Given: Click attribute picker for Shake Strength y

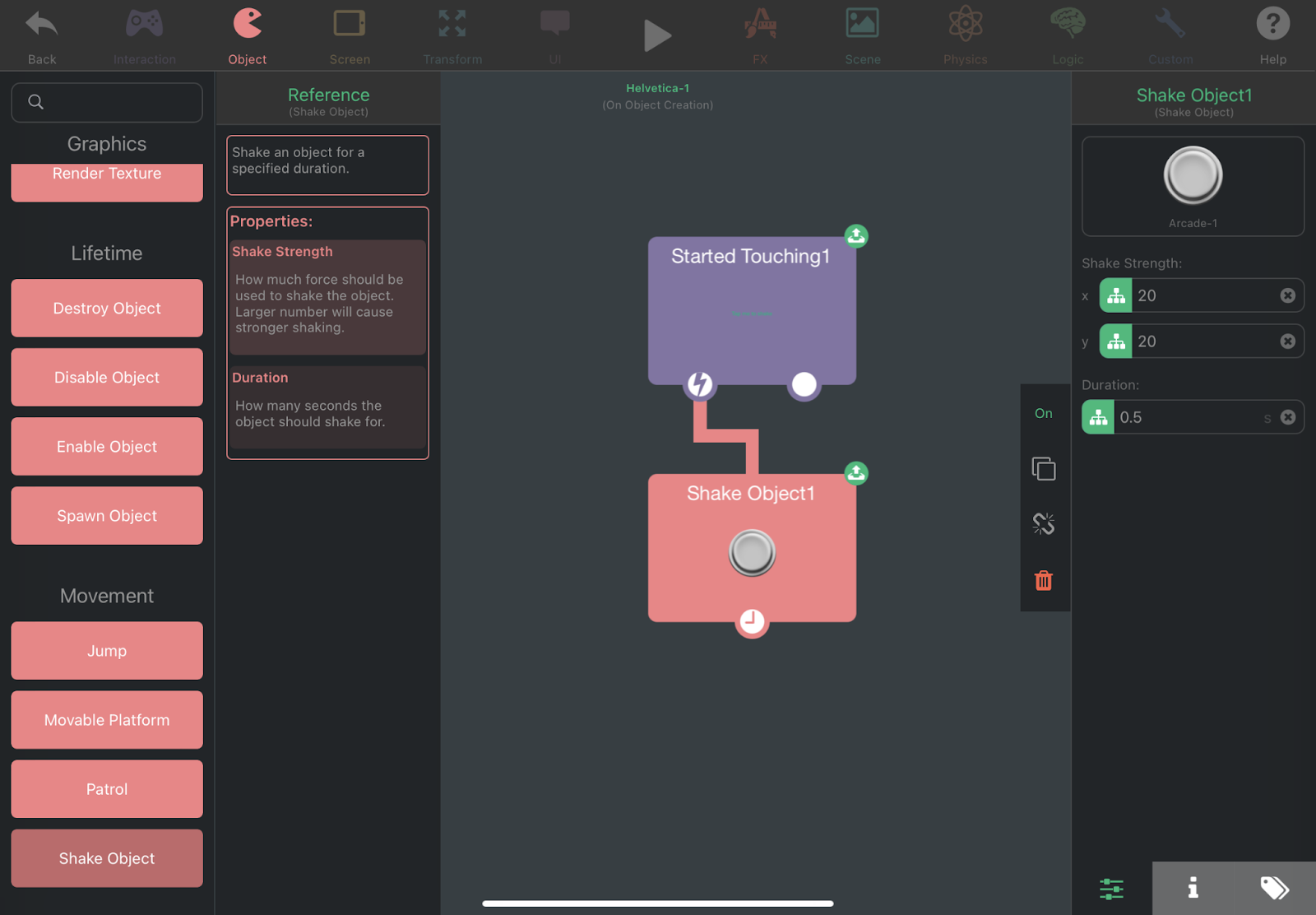Looking at the screenshot, I should tap(1116, 341).
